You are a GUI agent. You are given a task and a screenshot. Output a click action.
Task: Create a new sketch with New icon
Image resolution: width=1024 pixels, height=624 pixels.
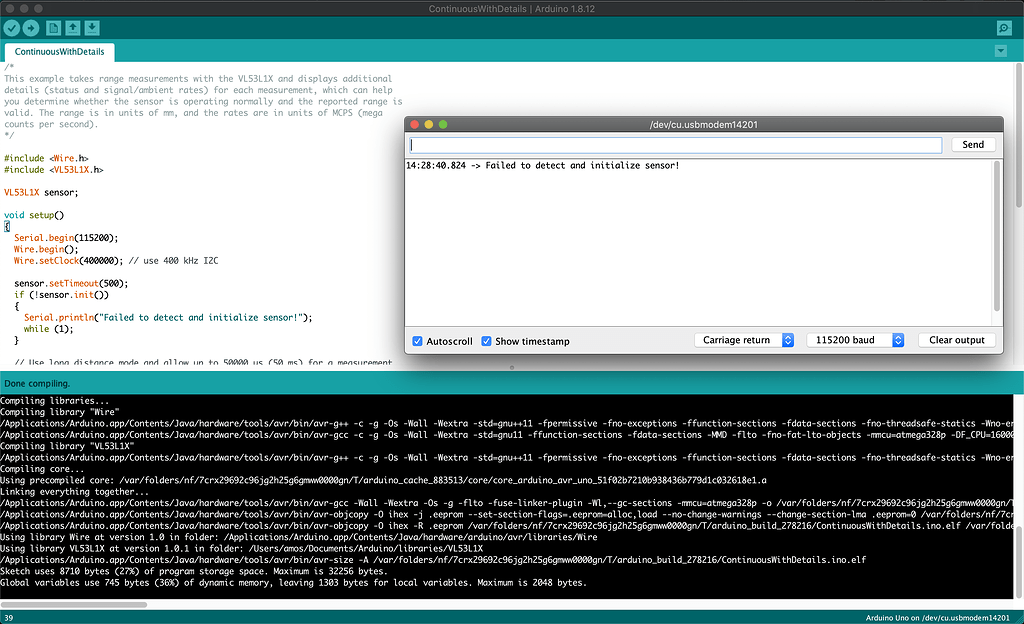click(54, 27)
